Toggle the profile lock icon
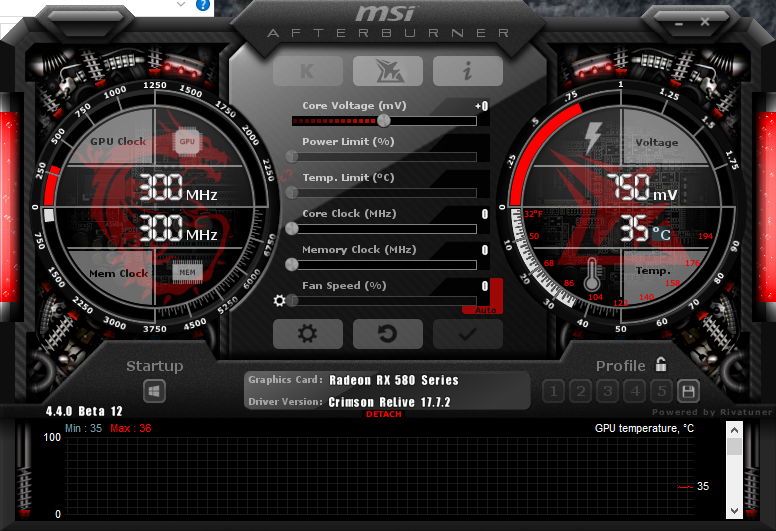The image size is (776, 531). coord(661,364)
